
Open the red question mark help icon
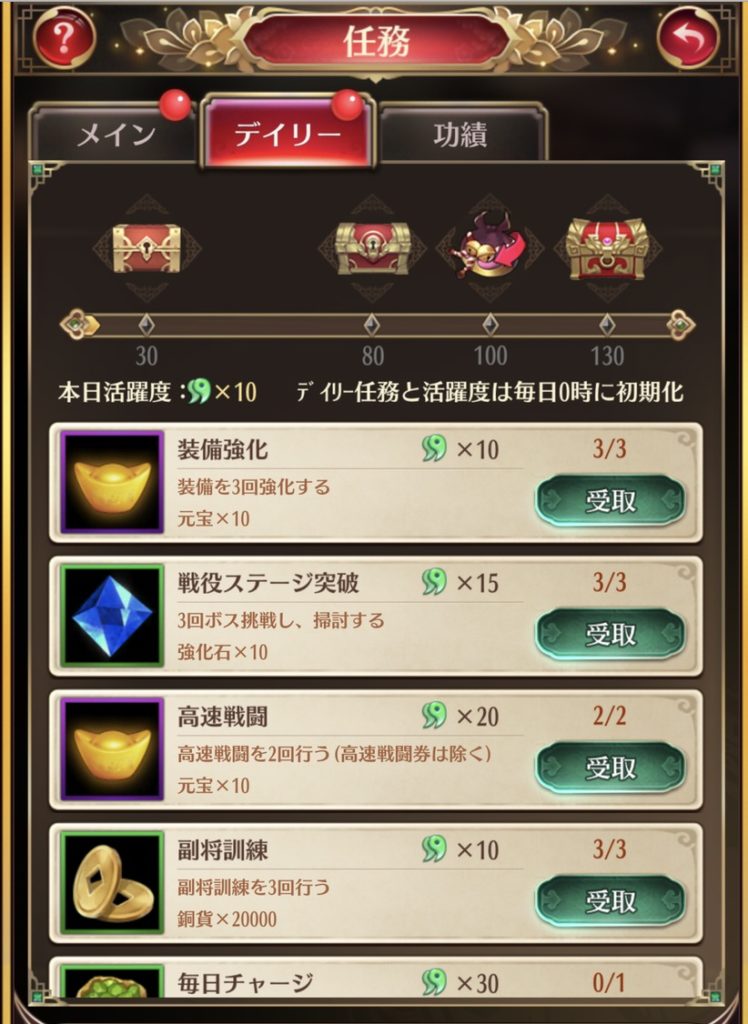point(64,37)
